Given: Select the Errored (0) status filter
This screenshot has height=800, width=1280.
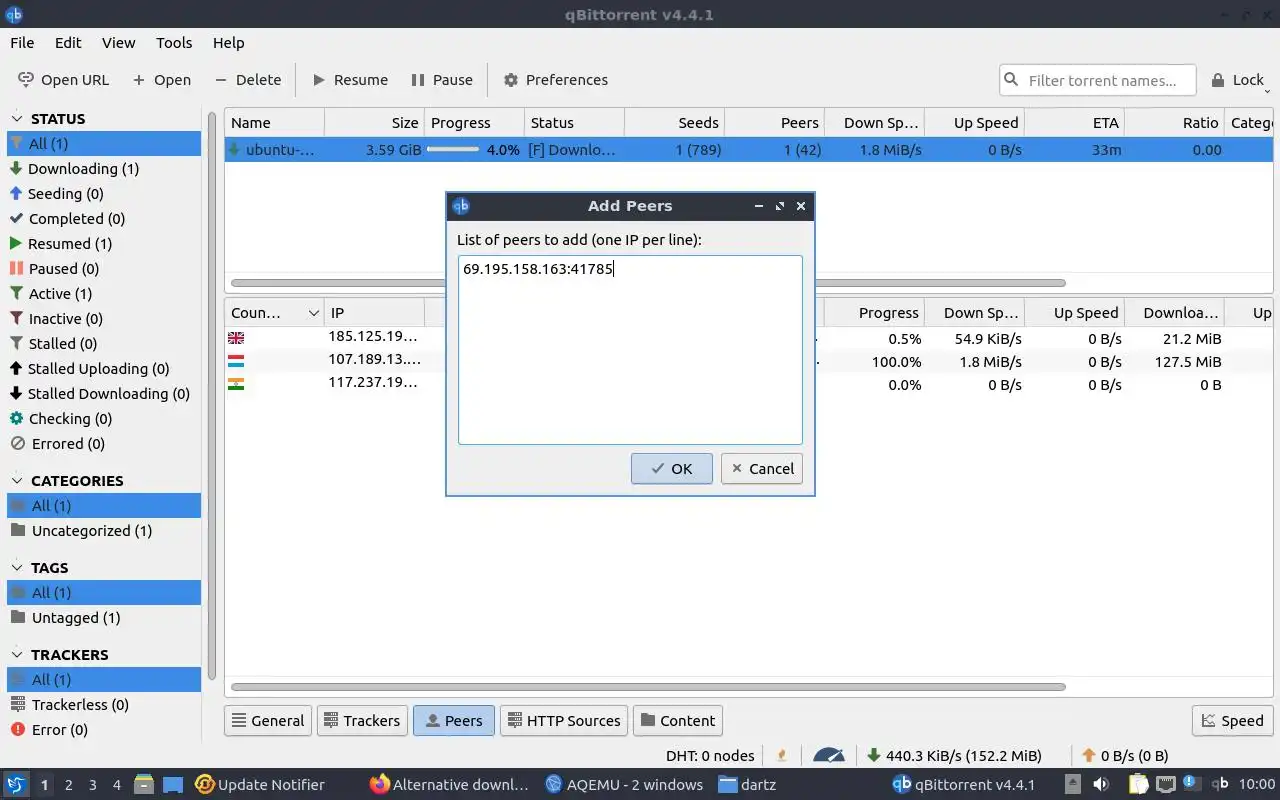Looking at the screenshot, I should coord(104,444).
